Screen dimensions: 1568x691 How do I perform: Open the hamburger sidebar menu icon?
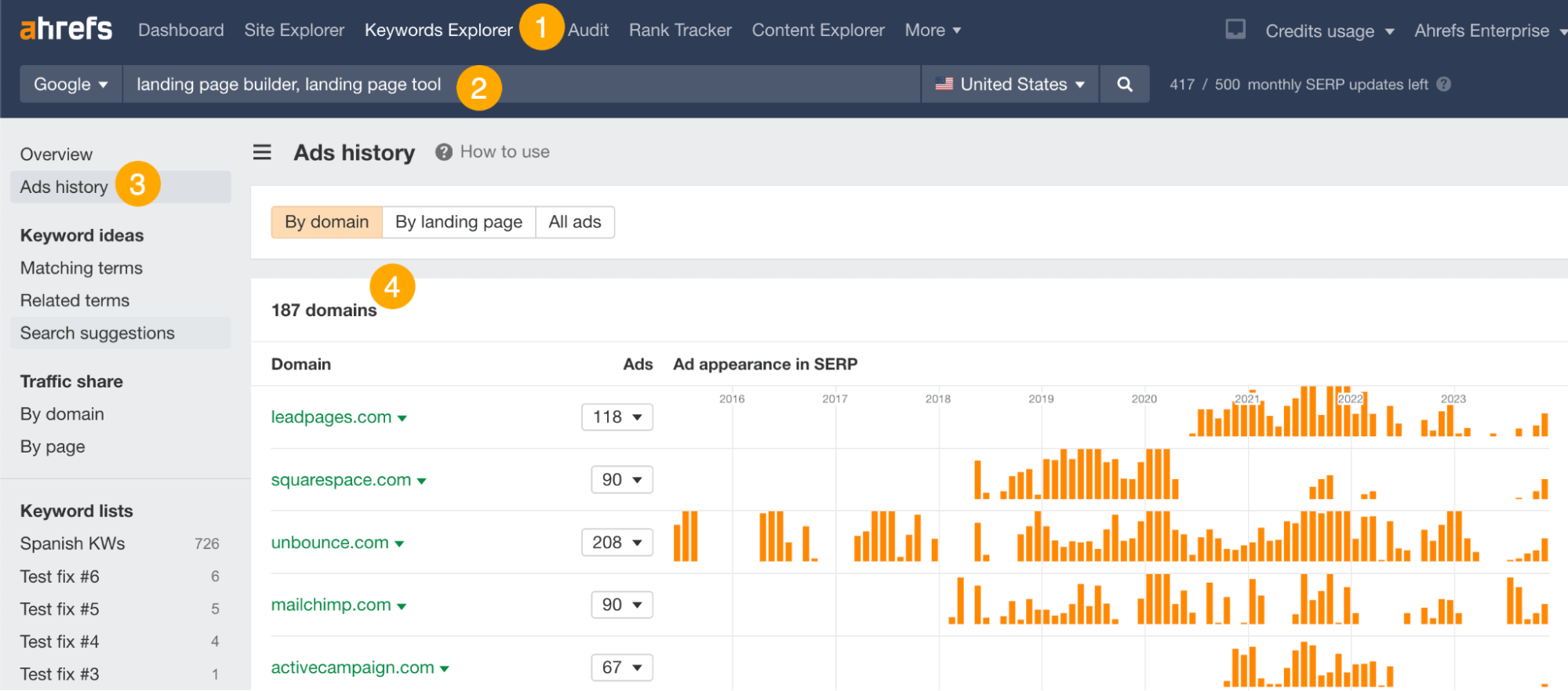click(262, 152)
